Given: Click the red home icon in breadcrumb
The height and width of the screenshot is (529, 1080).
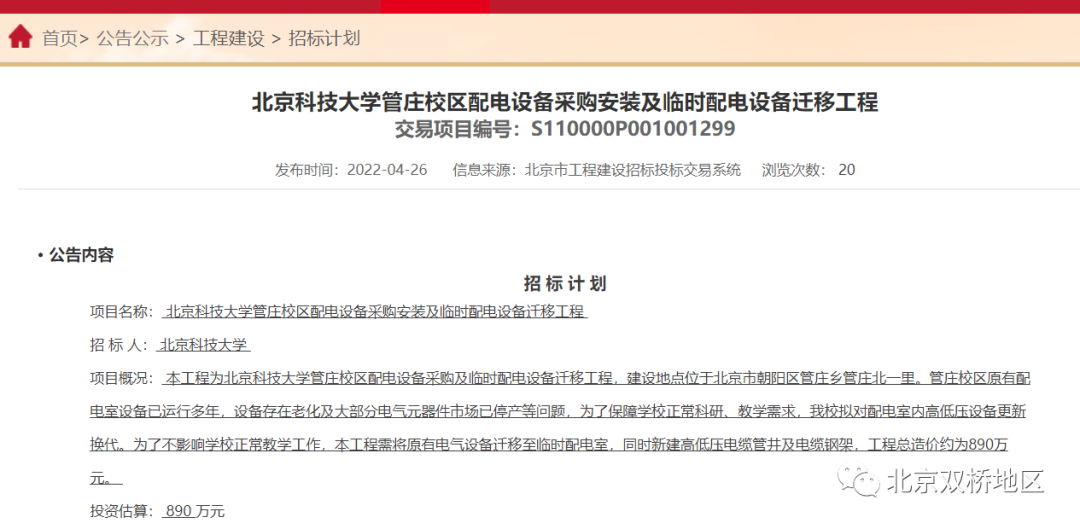Looking at the screenshot, I should [21, 37].
